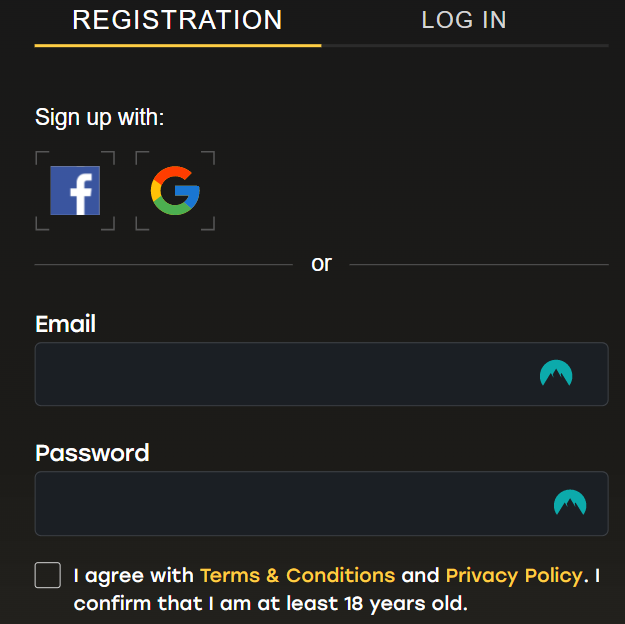Focus the Email input field
Image resolution: width=625 pixels, height=624 pixels.
(x=322, y=374)
